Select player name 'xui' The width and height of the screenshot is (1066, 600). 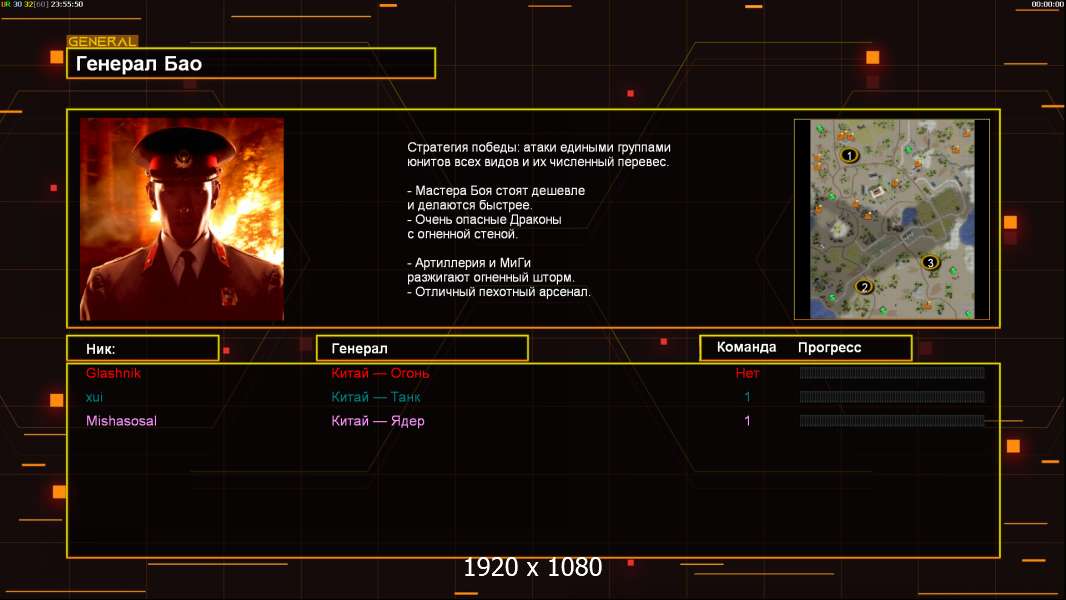click(x=94, y=397)
